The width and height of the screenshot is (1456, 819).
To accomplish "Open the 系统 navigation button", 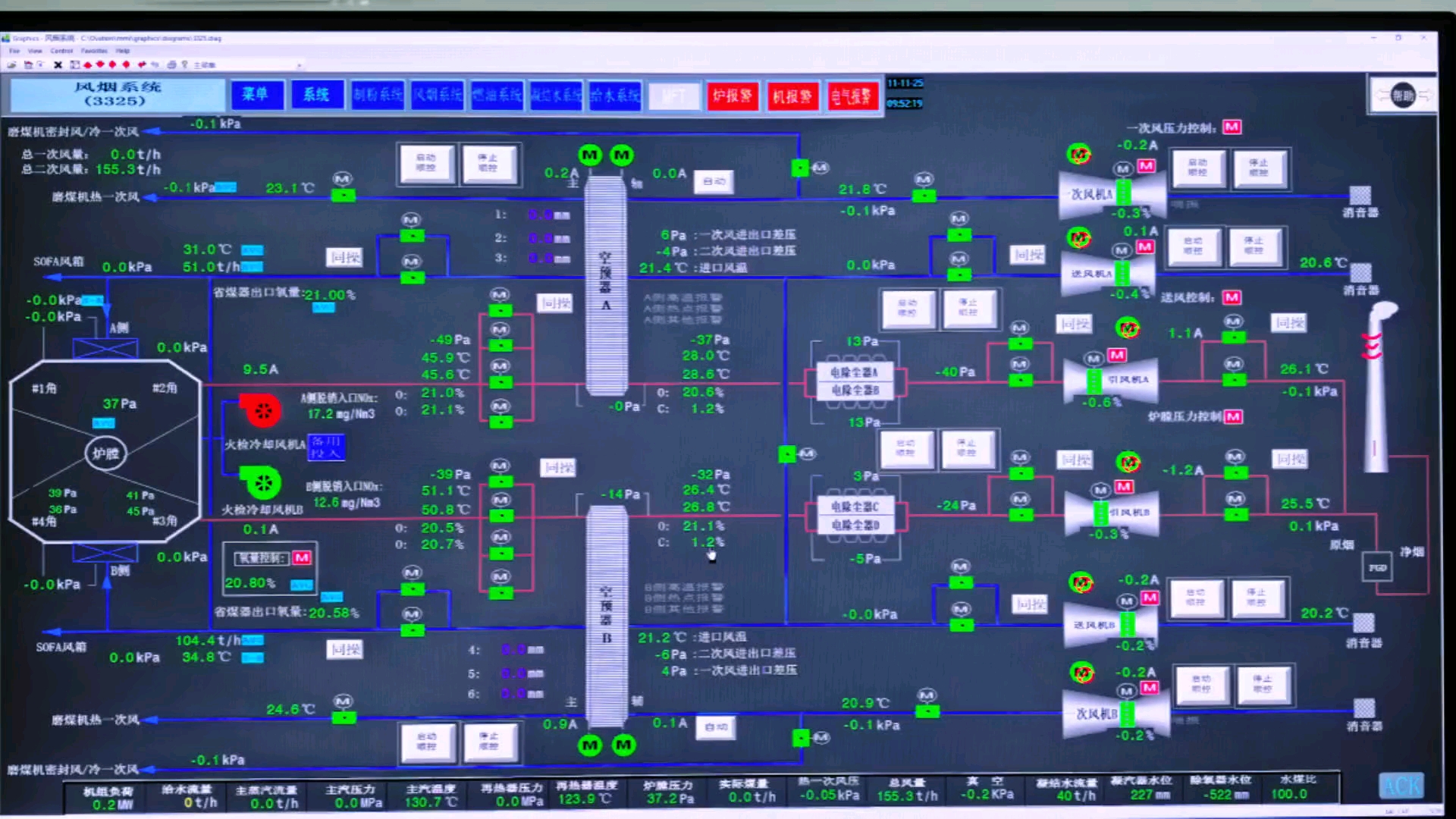I will pos(316,95).
